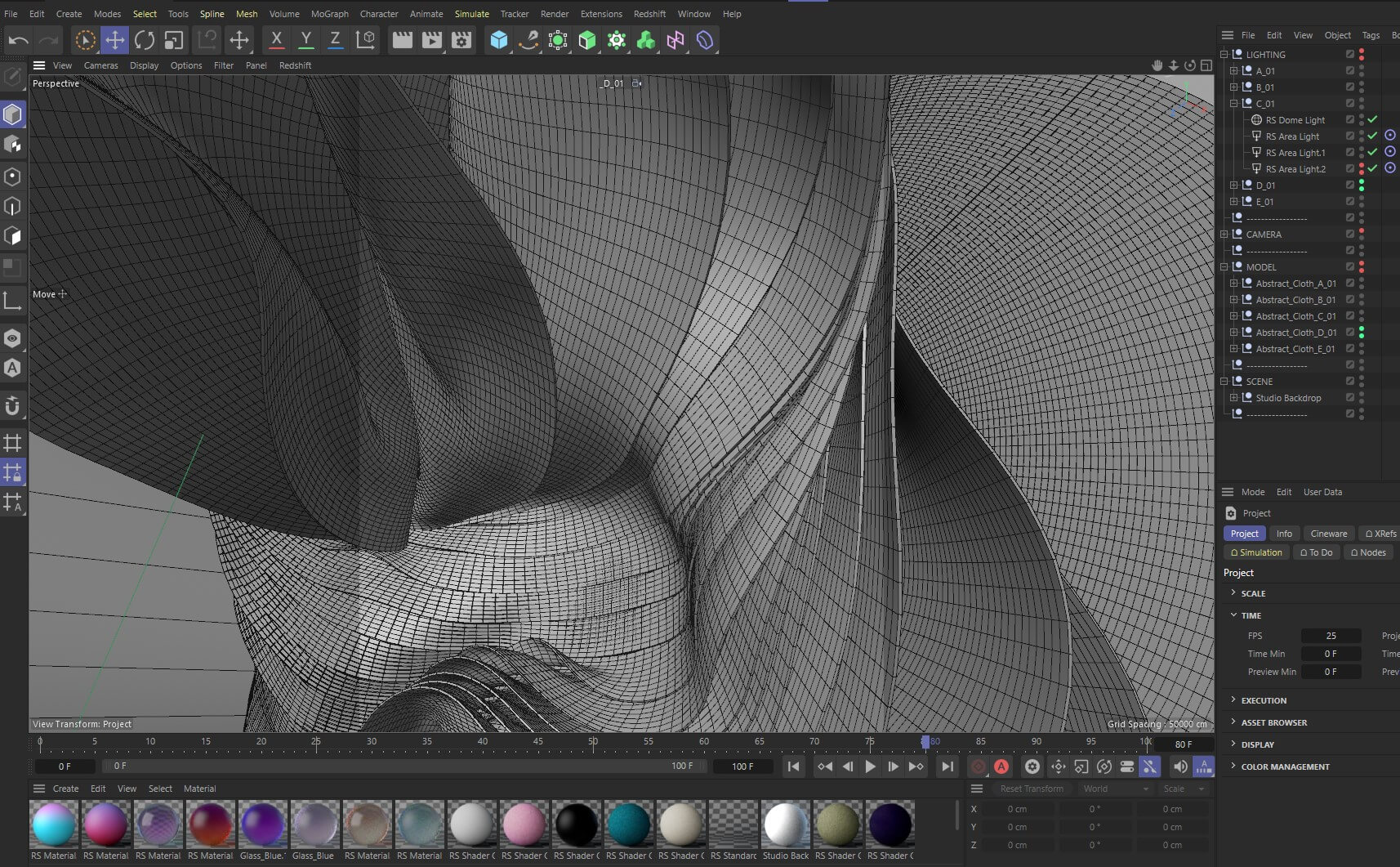The width and height of the screenshot is (1400, 867).
Task: Toggle enable checkmark on RS Area Light
Action: 1373,136
